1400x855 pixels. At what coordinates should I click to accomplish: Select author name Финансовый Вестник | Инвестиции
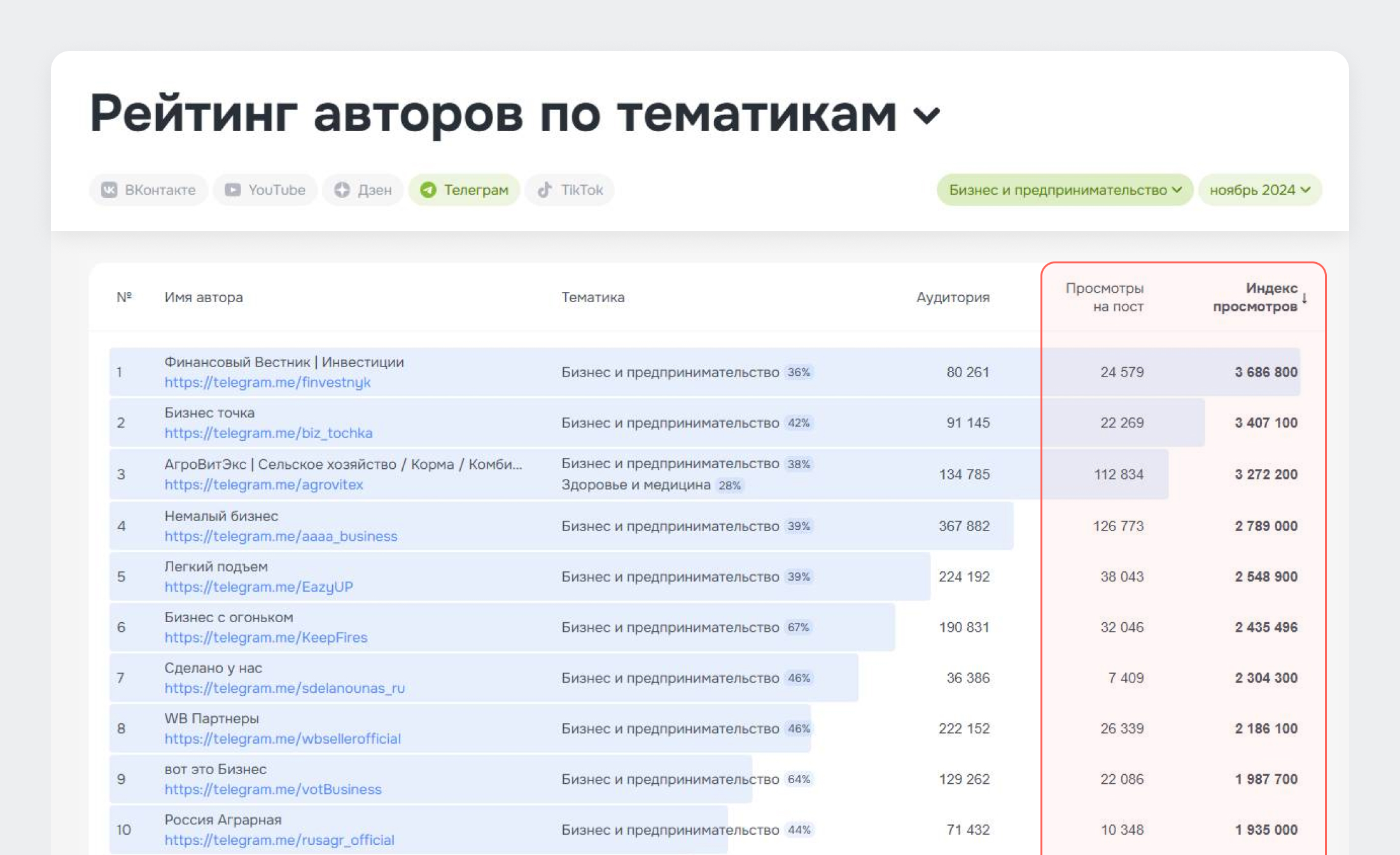[284, 362]
